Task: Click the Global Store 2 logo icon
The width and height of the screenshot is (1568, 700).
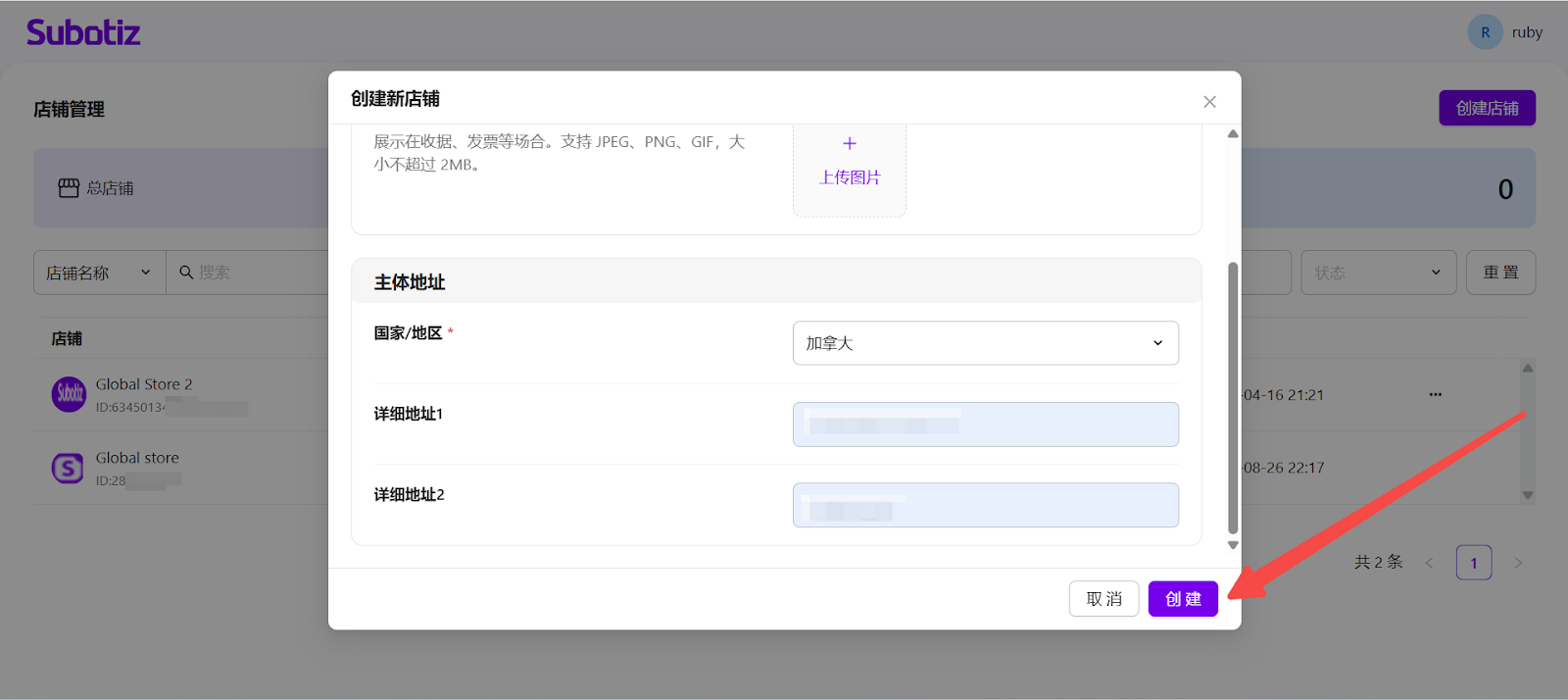Action: click(69, 394)
